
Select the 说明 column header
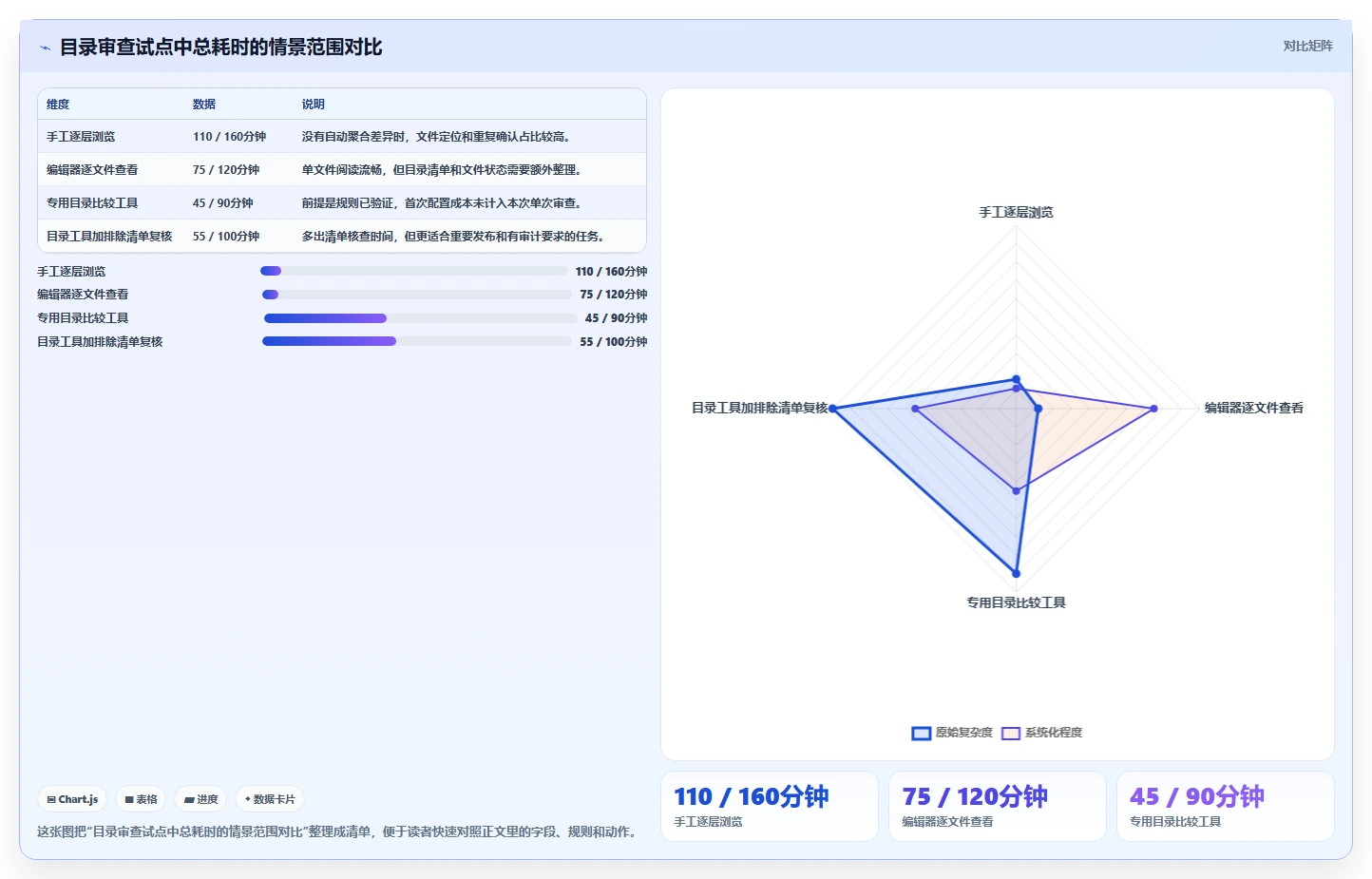(314, 105)
